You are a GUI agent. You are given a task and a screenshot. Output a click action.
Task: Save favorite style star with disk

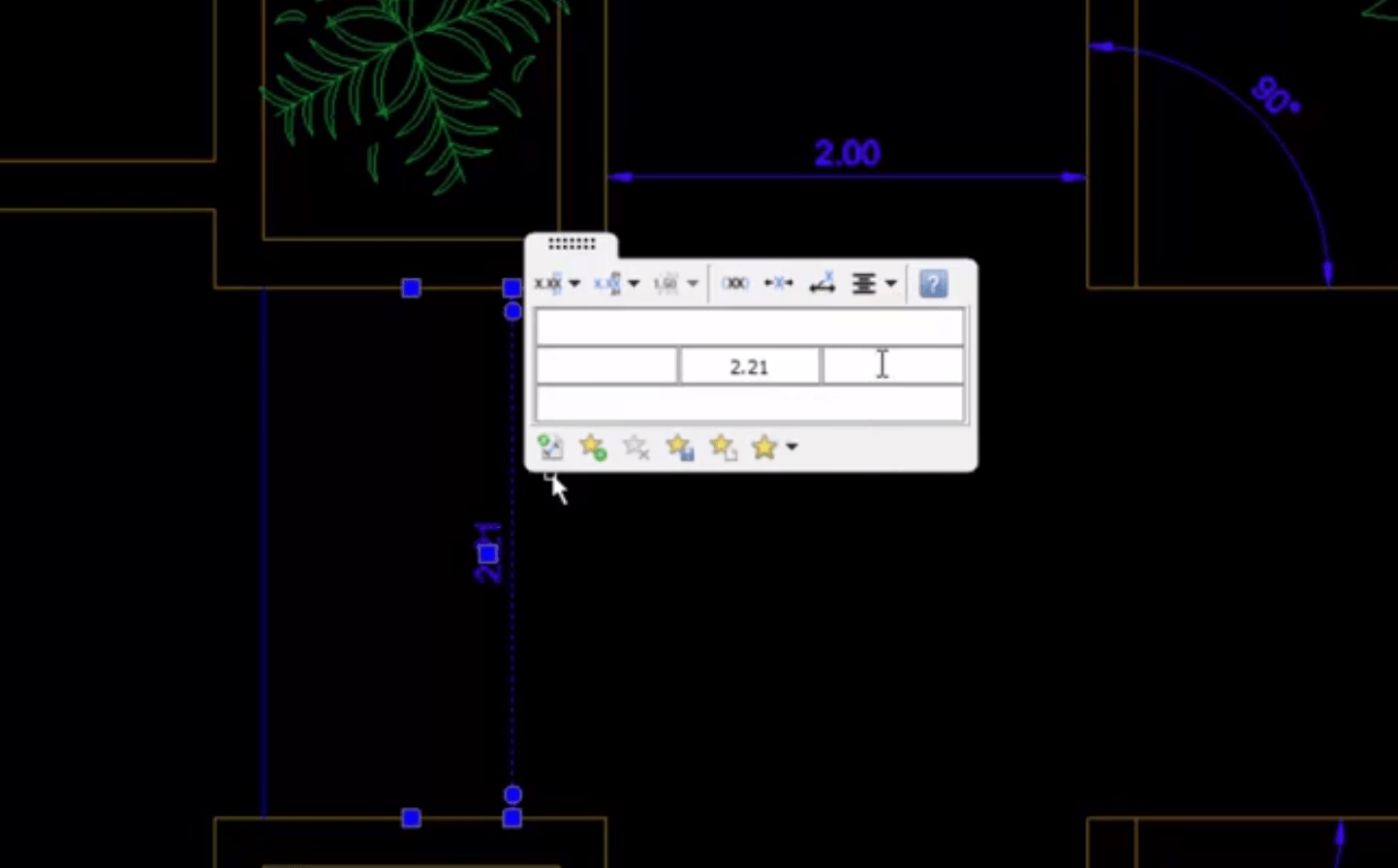click(679, 447)
